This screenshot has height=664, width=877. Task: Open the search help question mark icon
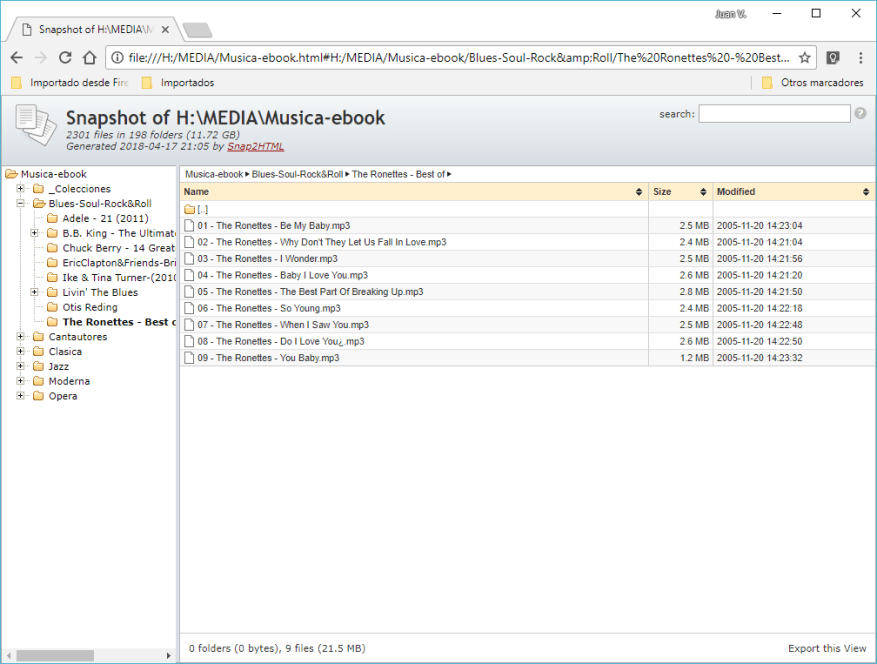[x=860, y=113]
